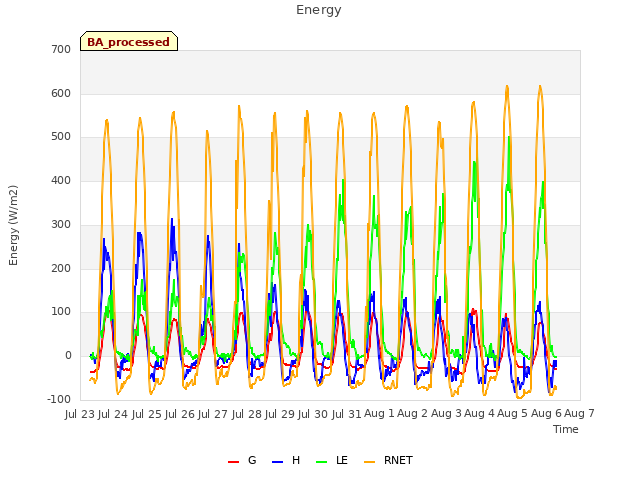Screen dimensions: 640x480
Task: Toggle the RNET series legend entry
Action: click(x=388, y=460)
